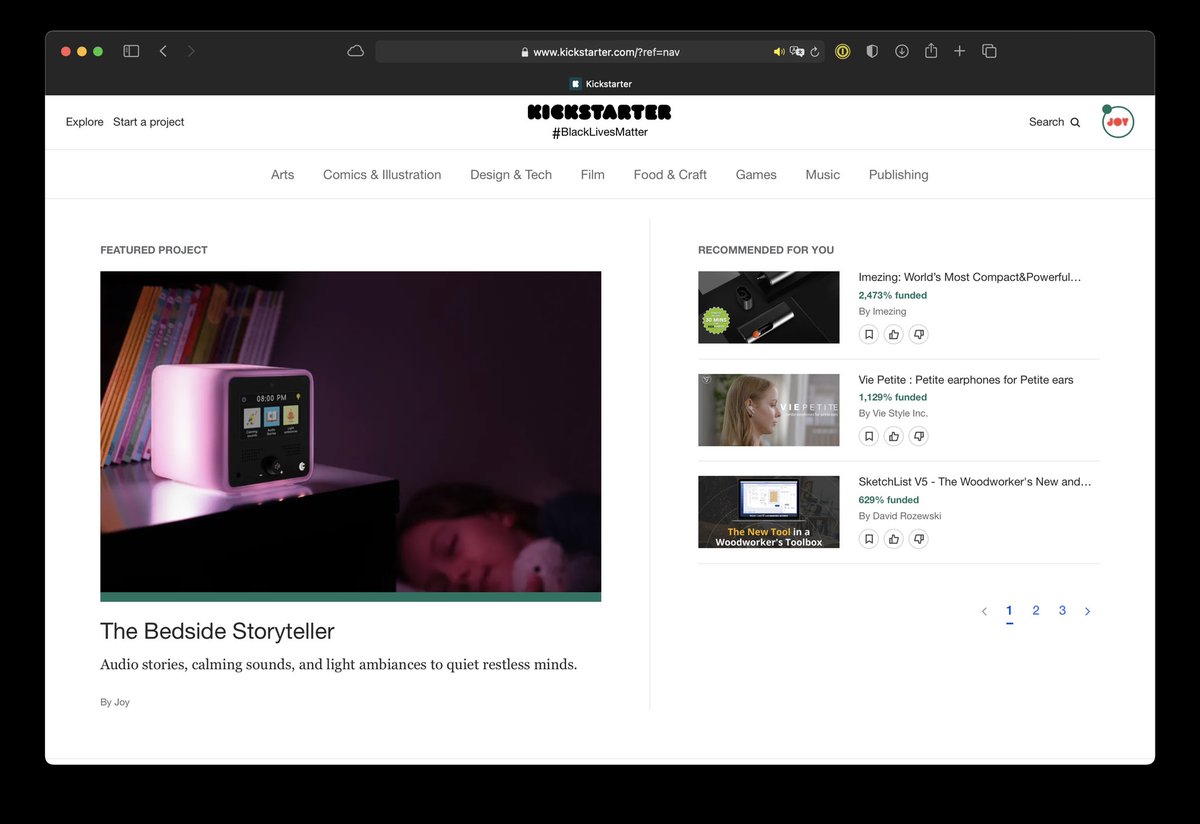
Task: Click the featured project funding progress bar
Action: (351, 597)
